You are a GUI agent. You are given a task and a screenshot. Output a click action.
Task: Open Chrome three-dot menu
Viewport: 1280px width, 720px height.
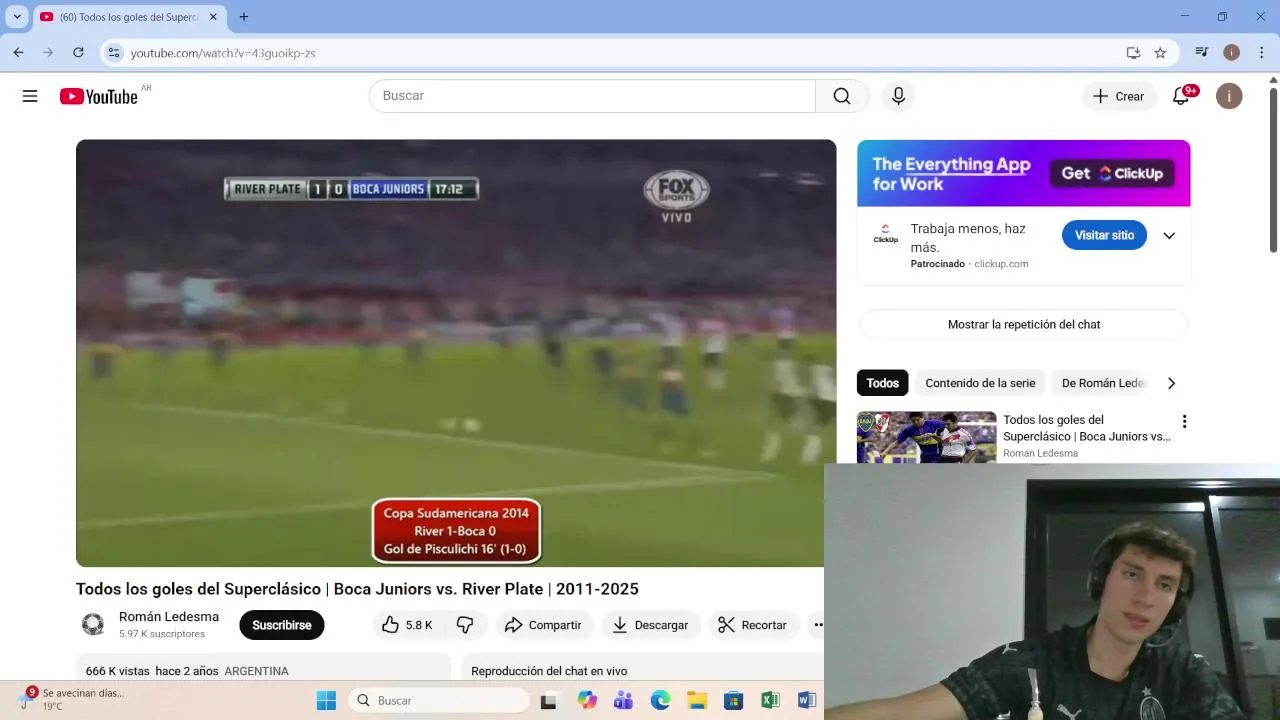click(x=1261, y=52)
